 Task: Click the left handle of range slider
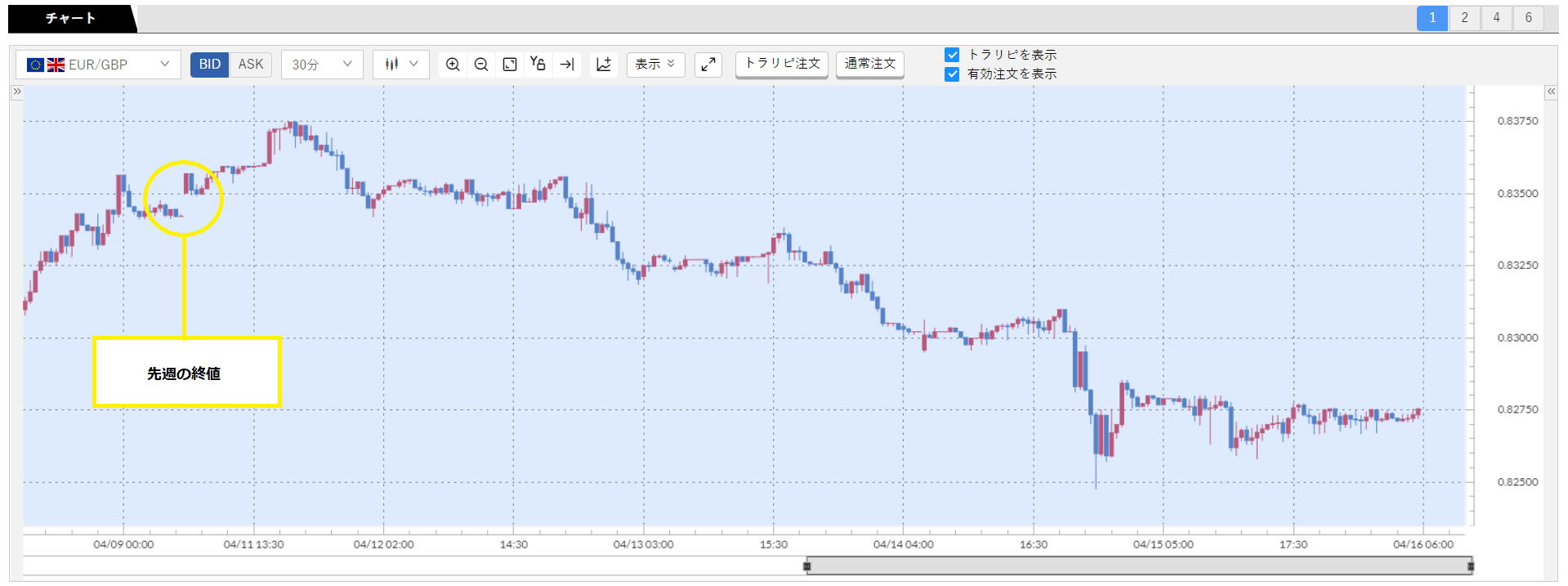click(807, 566)
